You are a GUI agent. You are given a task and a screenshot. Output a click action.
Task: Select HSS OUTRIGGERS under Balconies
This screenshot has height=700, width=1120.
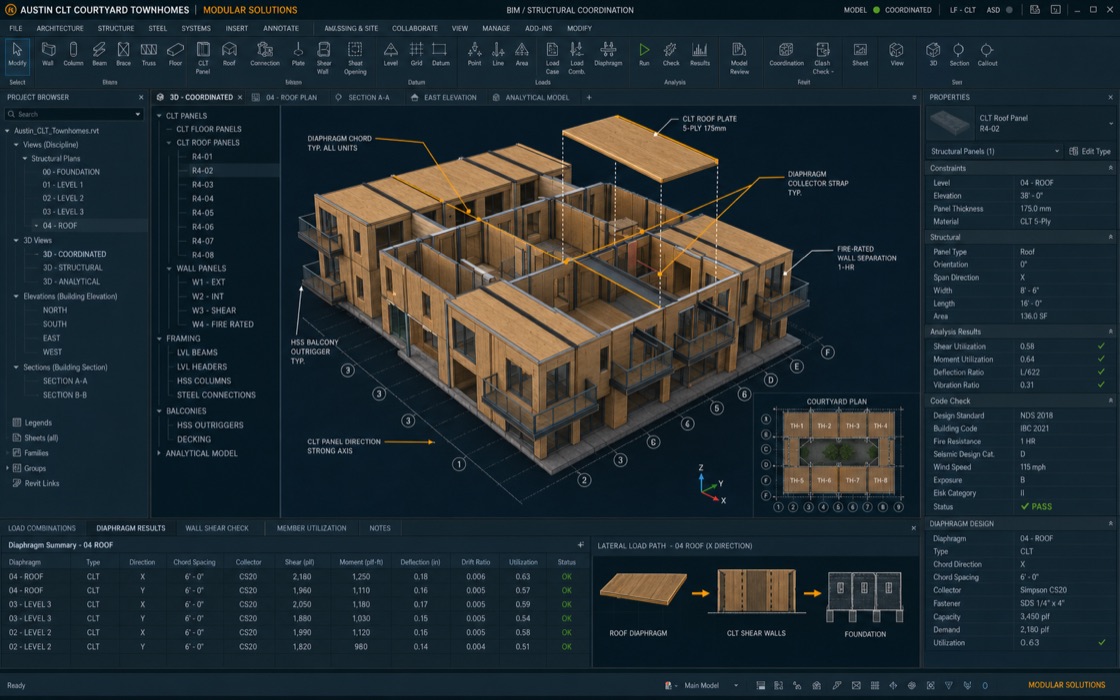click(x=210, y=425)
